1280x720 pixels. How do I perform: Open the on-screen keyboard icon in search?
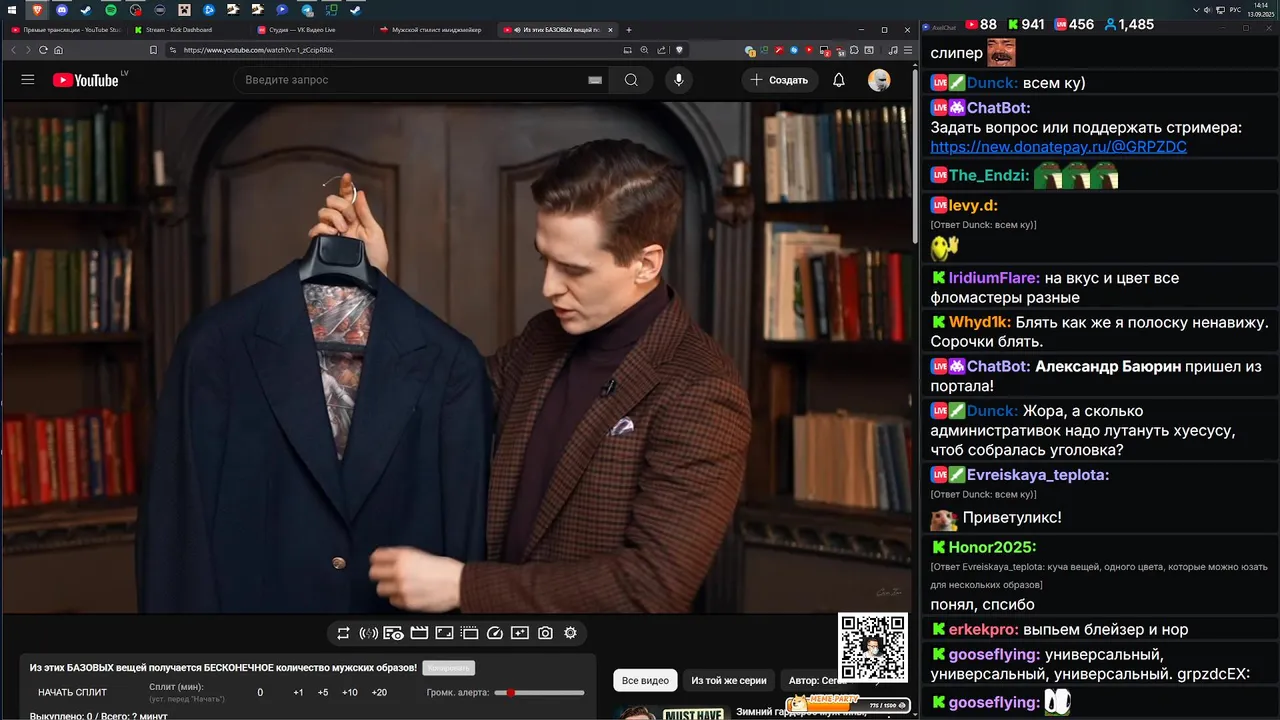coord(595,80)
